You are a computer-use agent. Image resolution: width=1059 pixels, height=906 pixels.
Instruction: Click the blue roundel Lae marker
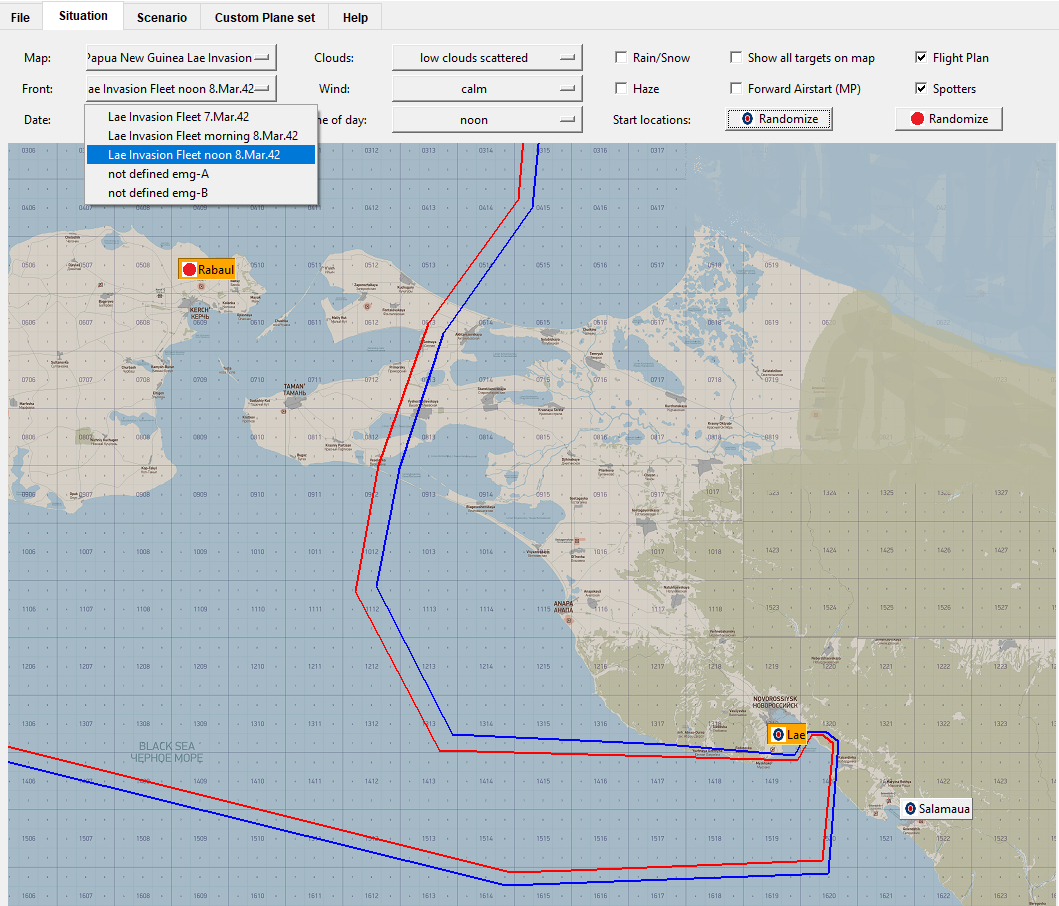[787, 734]
